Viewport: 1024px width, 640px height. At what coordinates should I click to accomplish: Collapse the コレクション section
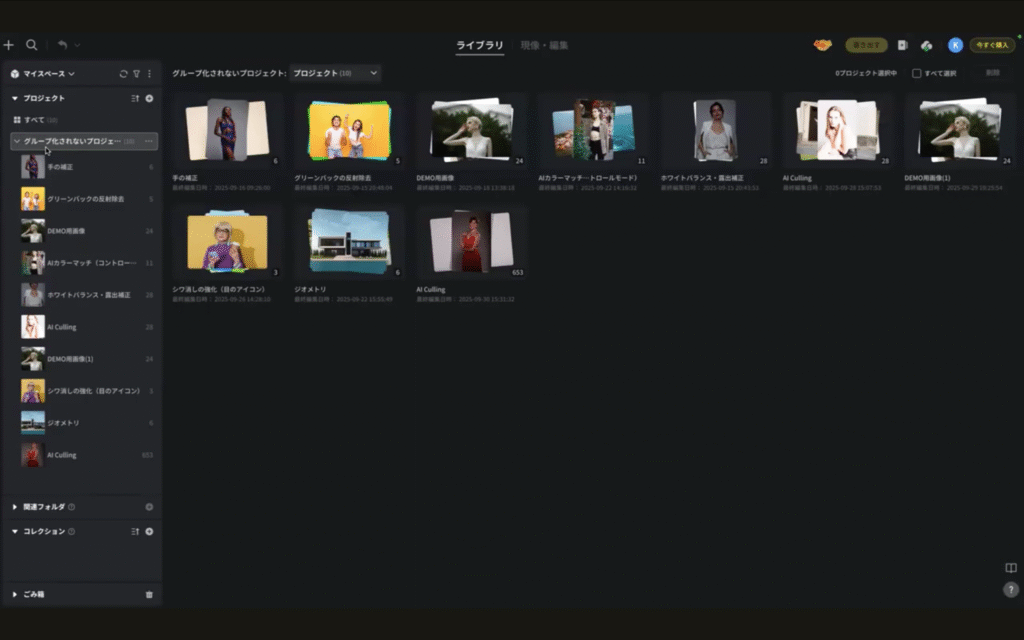click(x=15, y=531)
